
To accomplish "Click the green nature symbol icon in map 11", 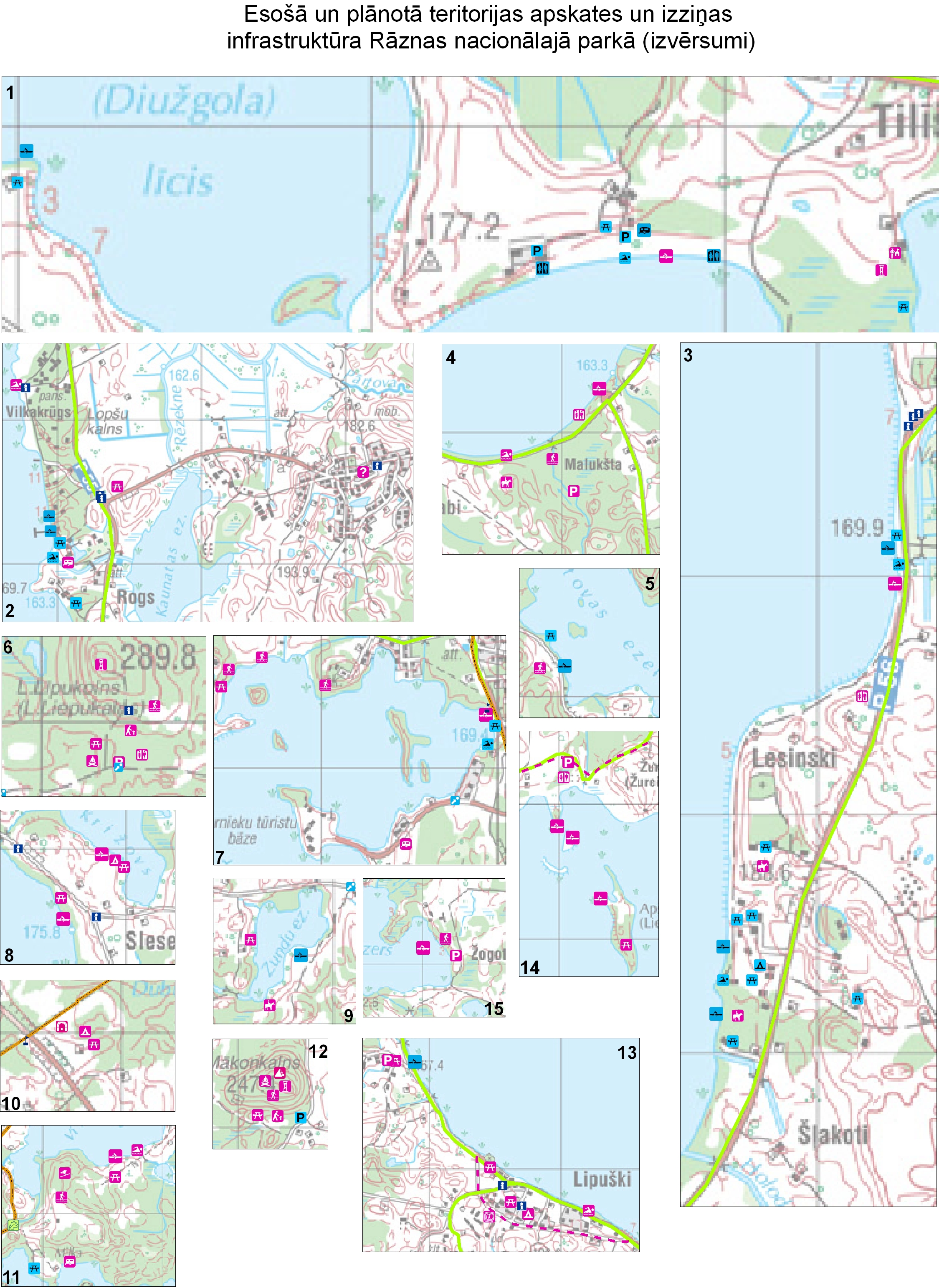I will [x=14, y=1225].
